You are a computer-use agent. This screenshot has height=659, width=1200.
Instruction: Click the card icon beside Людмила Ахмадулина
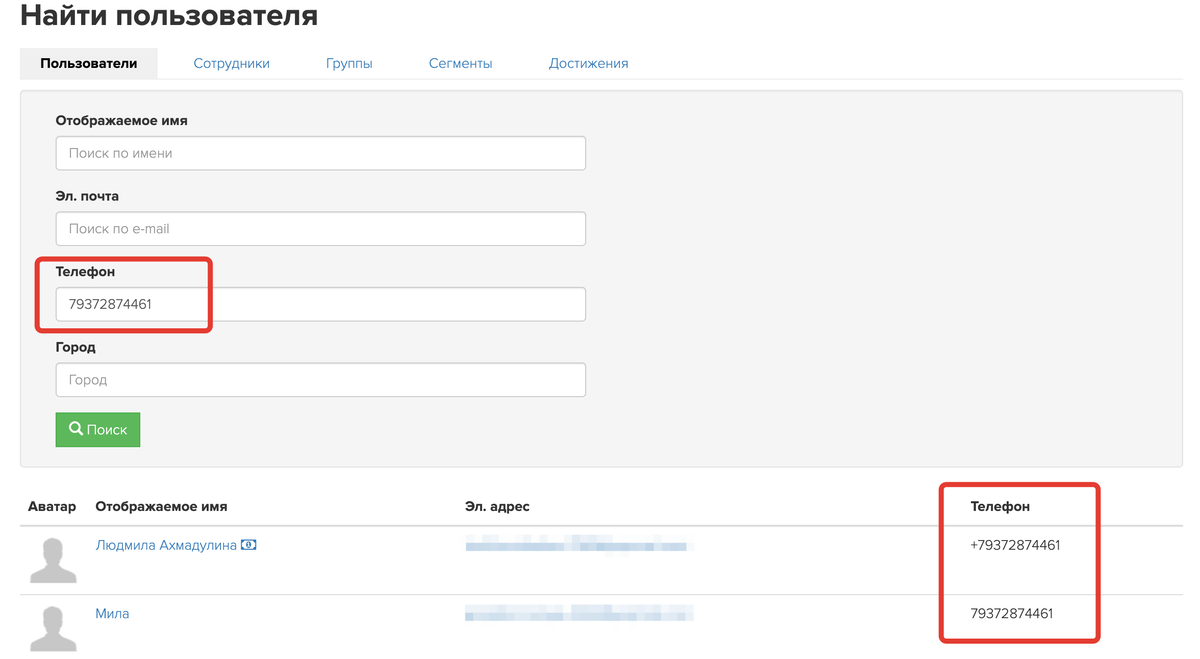pyautogui.click(x=249, y=545)
